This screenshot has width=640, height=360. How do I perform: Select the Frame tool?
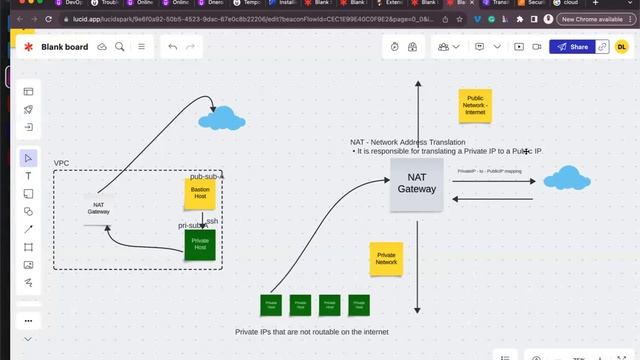tap(28, 247)
